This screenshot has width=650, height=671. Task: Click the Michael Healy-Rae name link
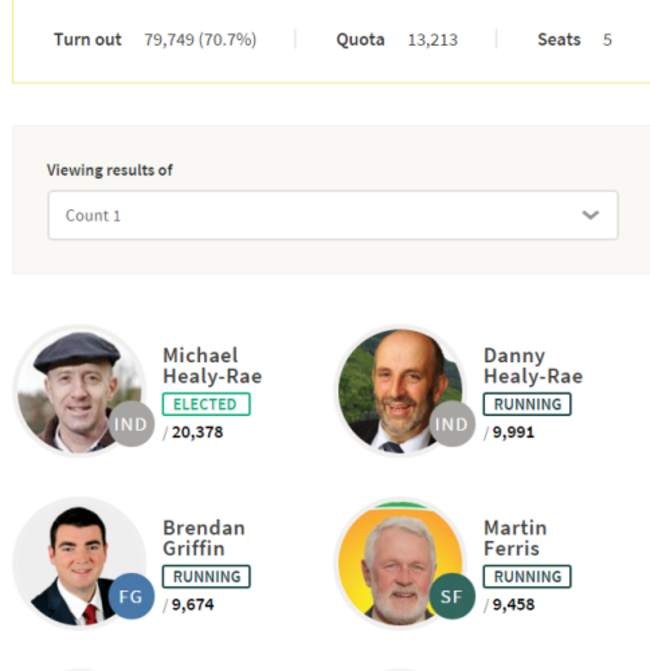point(212,366)
